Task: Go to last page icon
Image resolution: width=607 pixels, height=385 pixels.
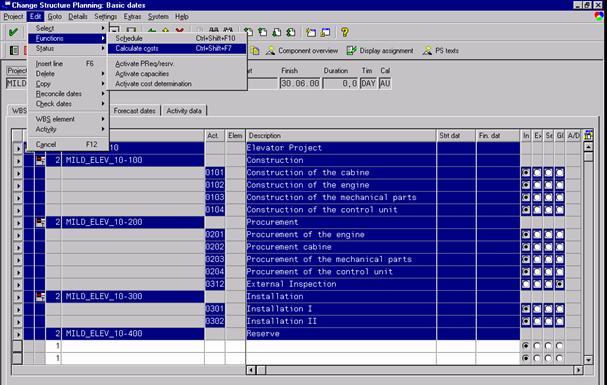Action: click(x=291, y=33)
